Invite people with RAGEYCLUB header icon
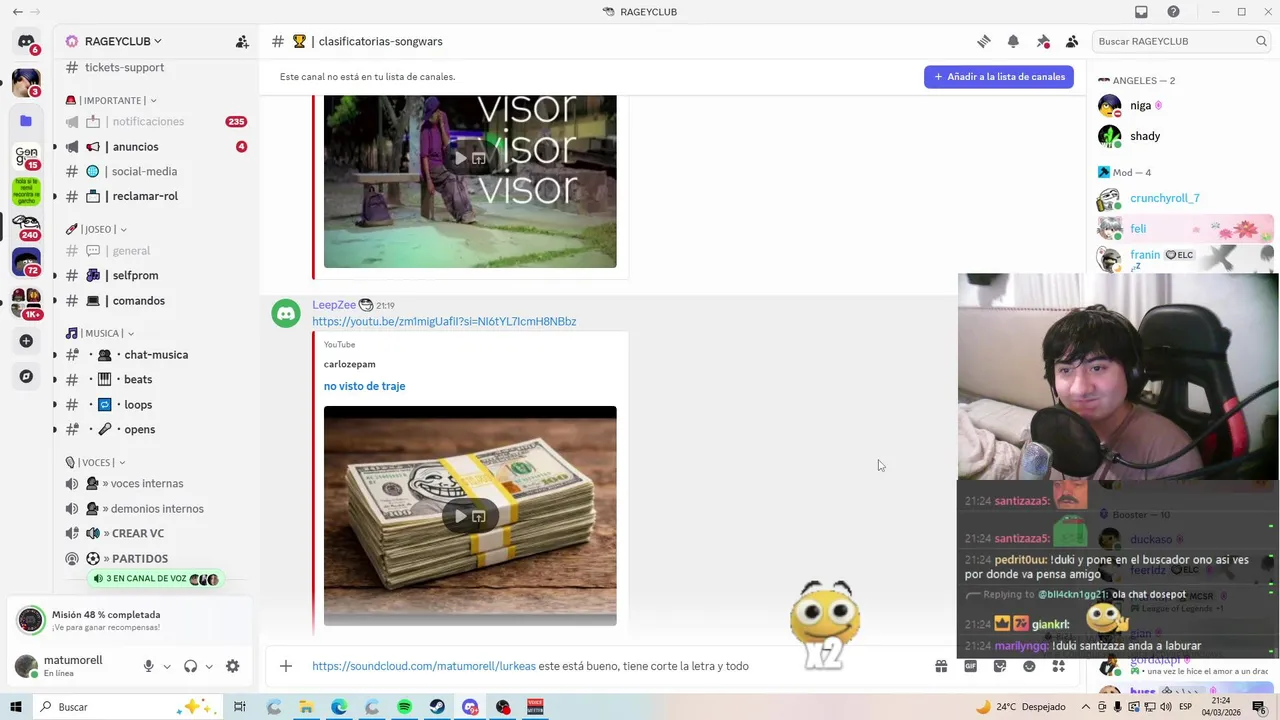 [242, 41]
